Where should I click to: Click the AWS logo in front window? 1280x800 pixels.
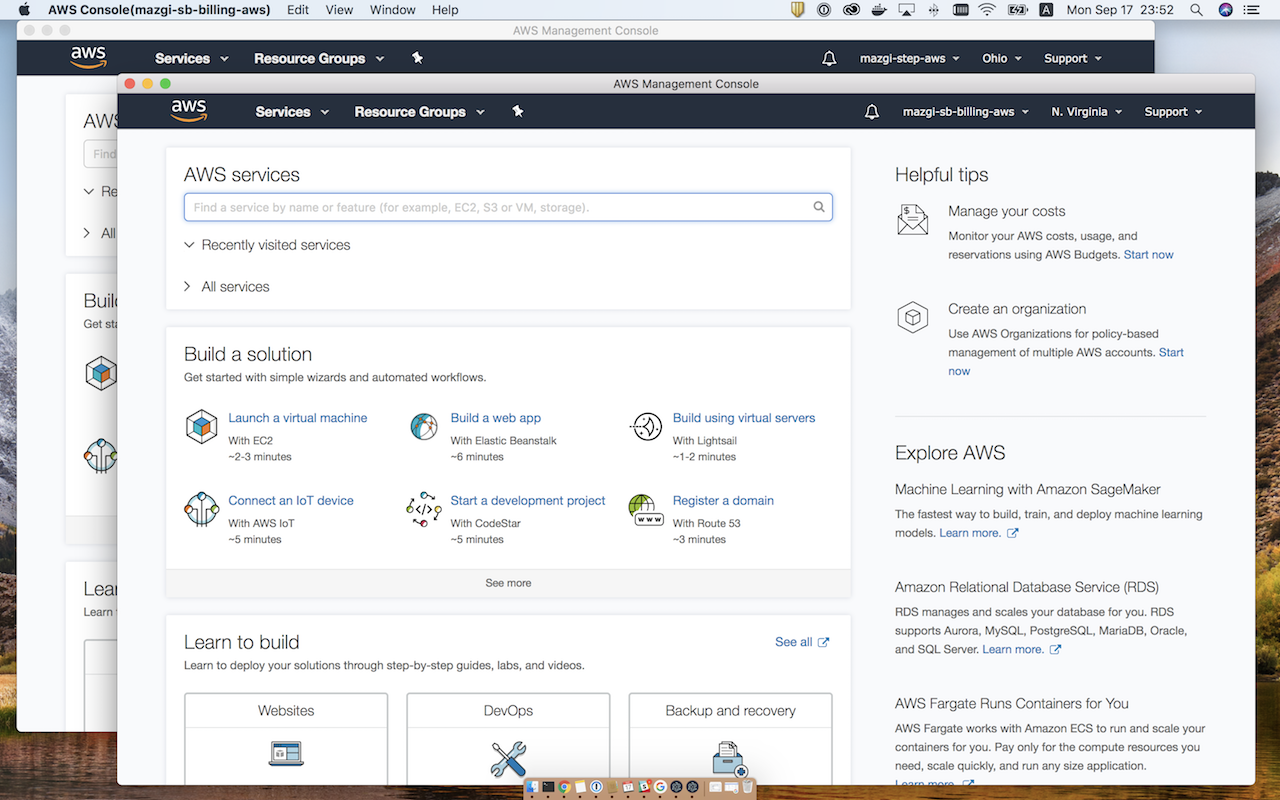(x=188, y=111)
